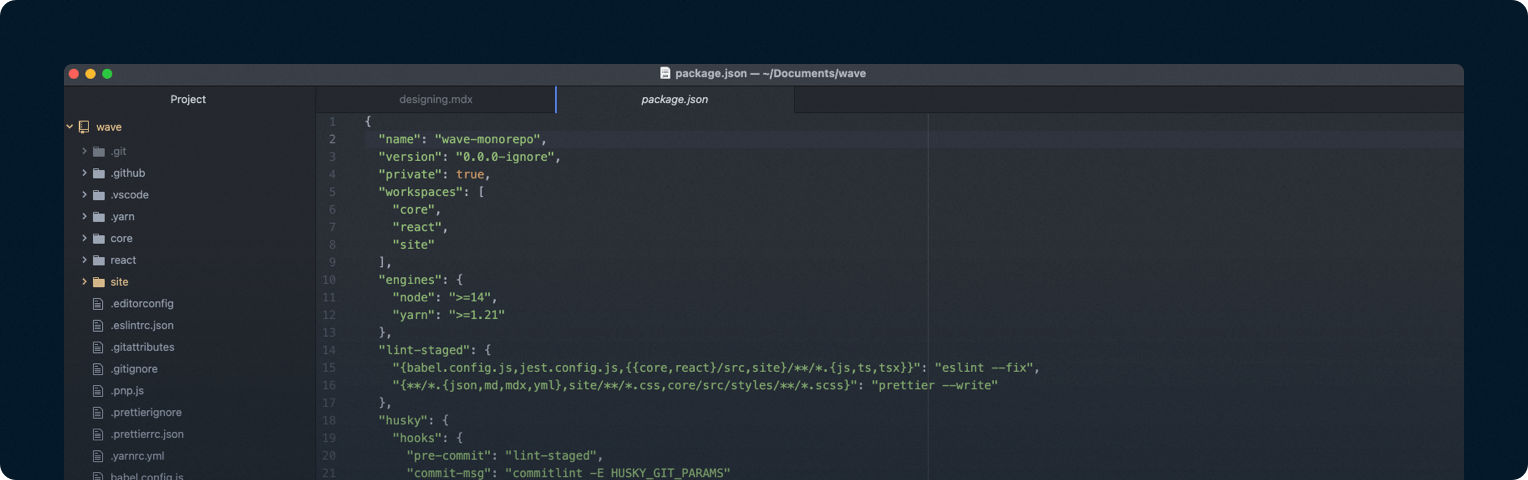
Task: Click the .git folder icon
Action: [98, 152]
